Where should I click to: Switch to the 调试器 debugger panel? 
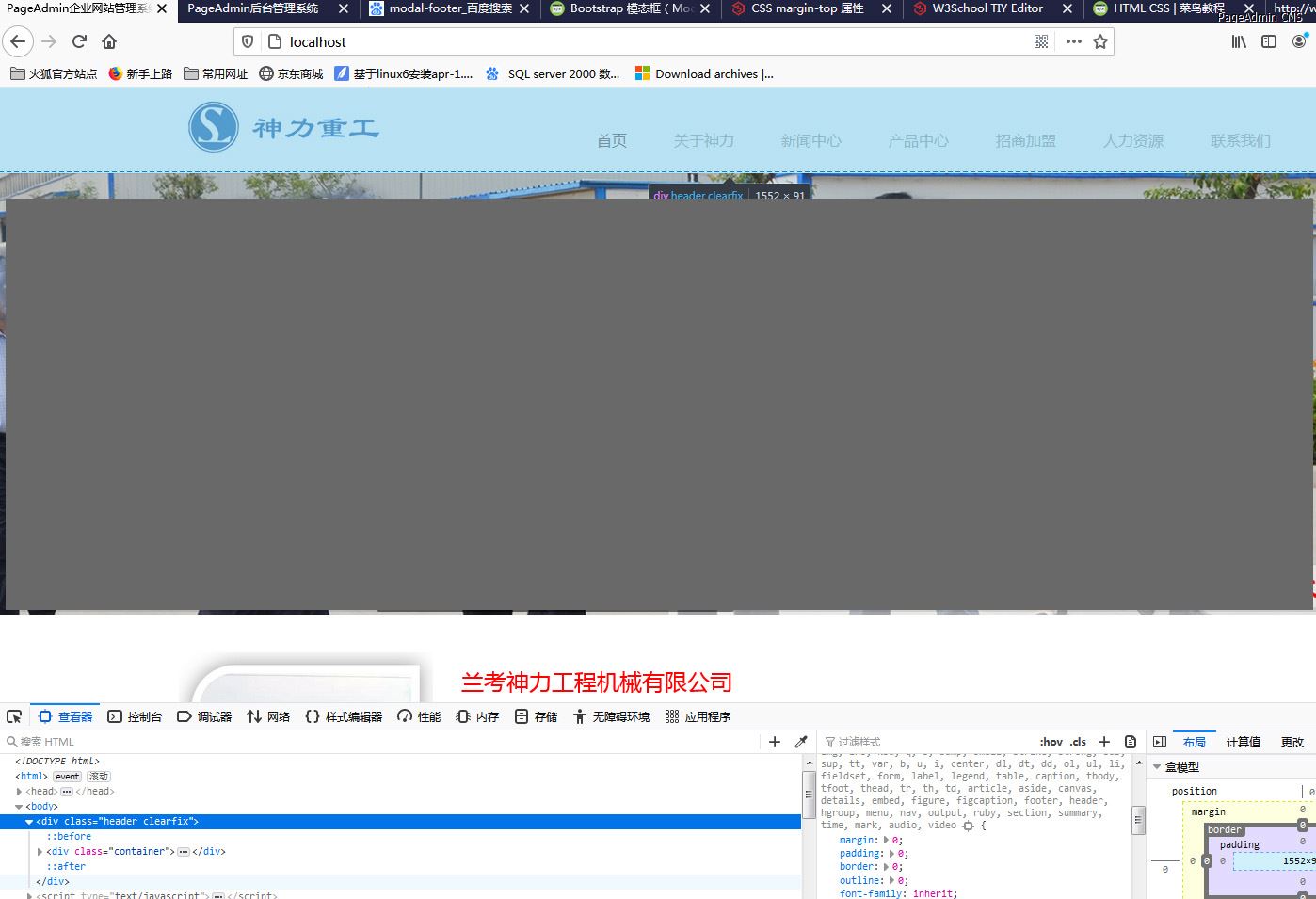tap(204, 716)
